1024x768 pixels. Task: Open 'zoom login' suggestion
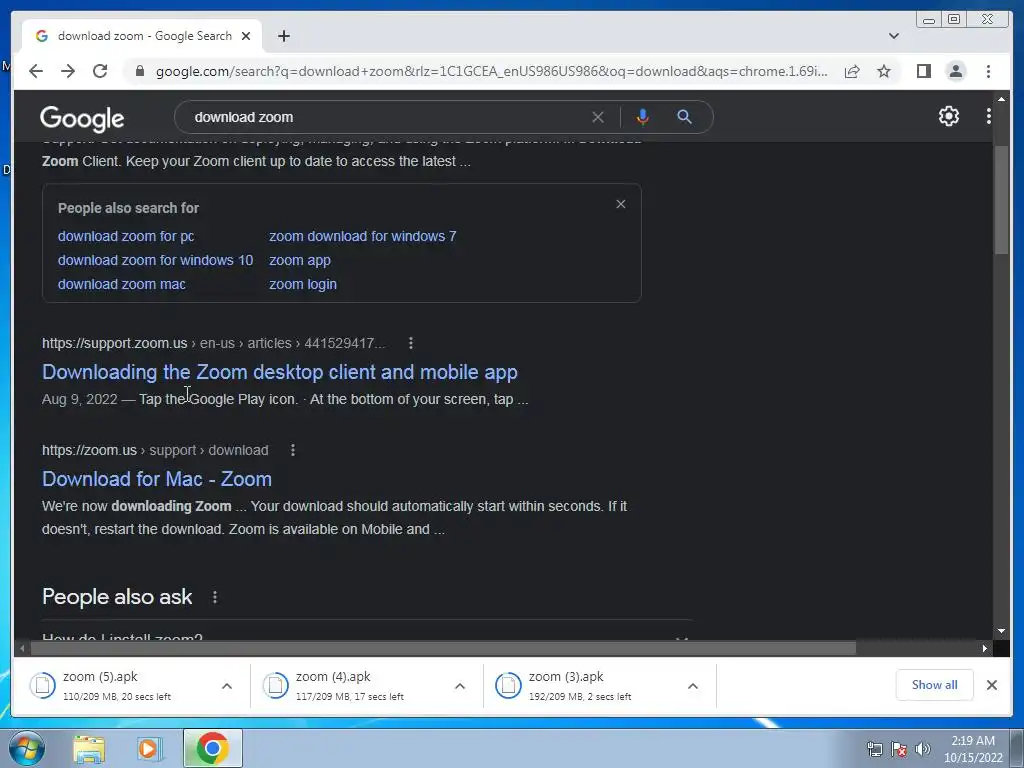point(303,284)
